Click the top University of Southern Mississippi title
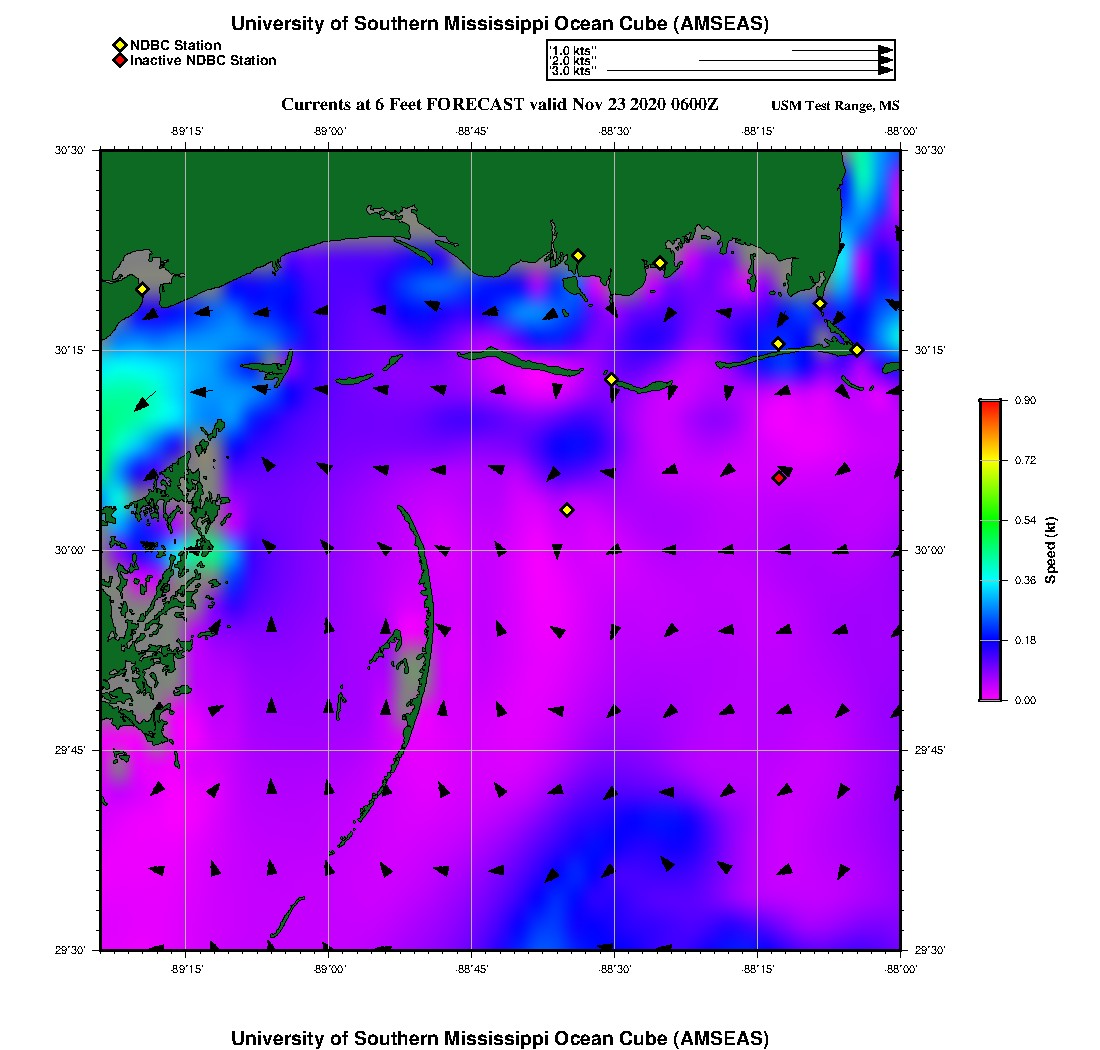Image resolution: width=1100 pixels, height=1050 pixels. 500,24
